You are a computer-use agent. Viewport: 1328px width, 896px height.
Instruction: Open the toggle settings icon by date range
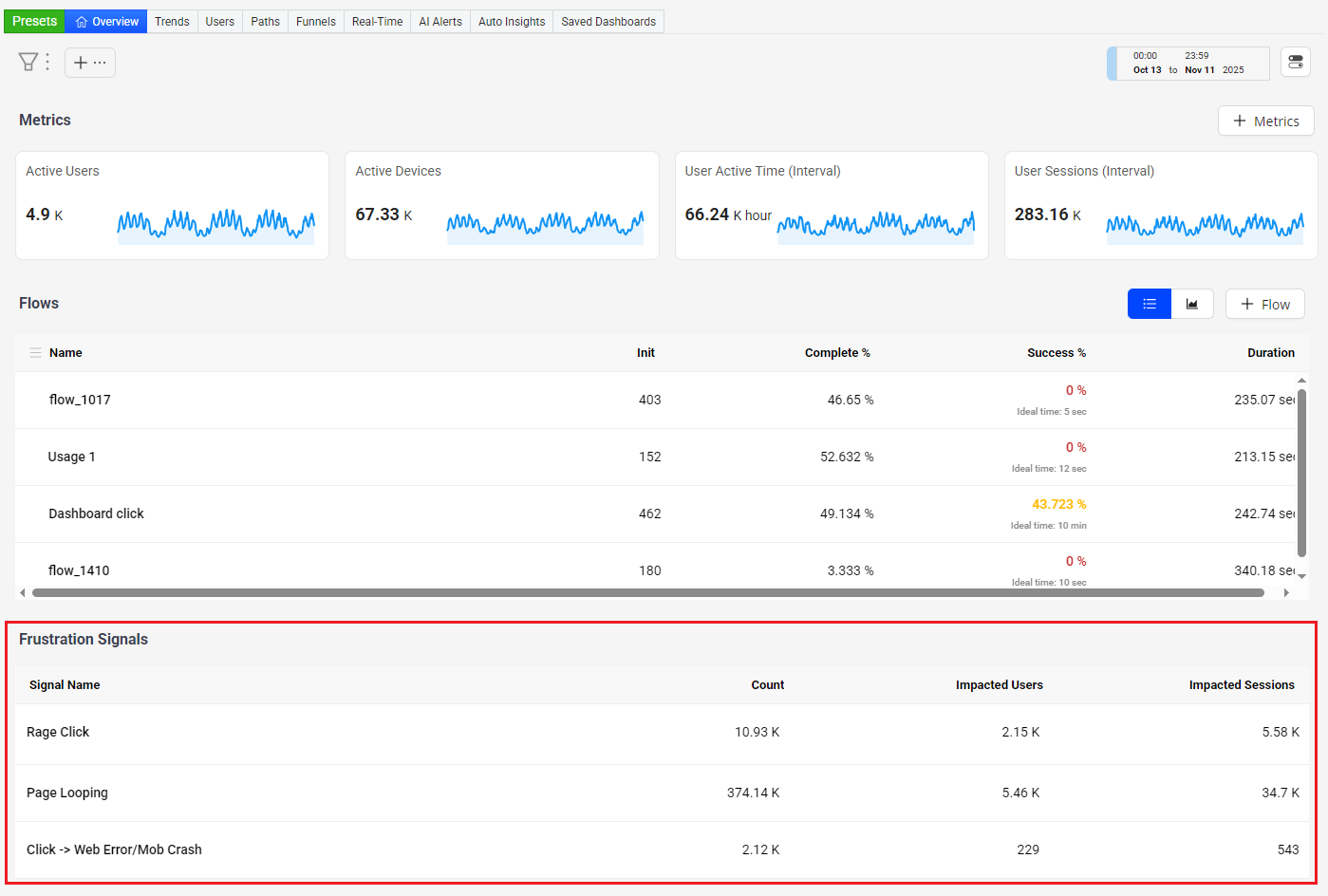[x=1296, y=63]
